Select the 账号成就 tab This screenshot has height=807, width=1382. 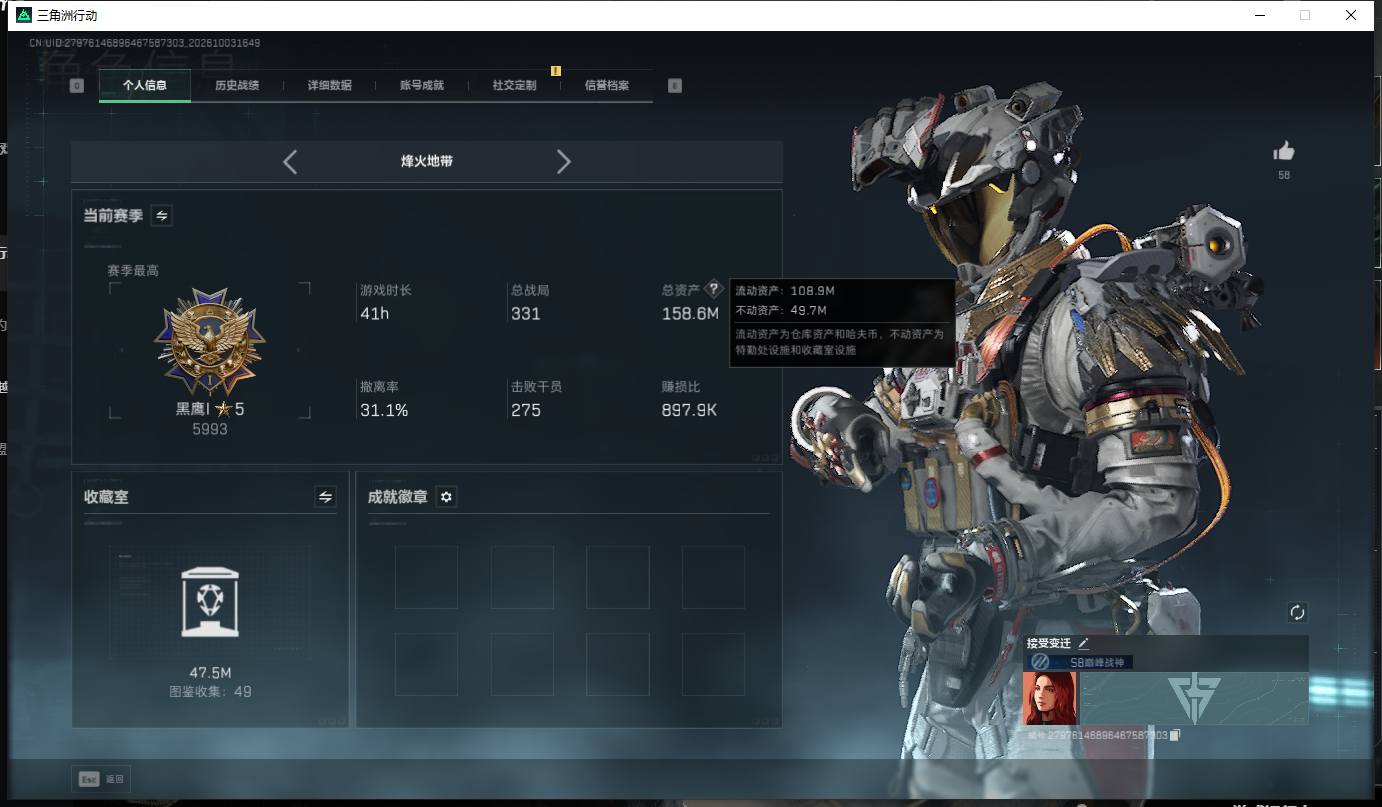422,86
